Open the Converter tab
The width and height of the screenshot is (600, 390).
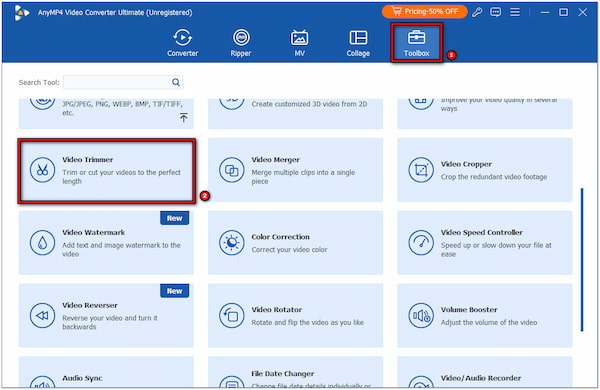[x=183, y=43]
